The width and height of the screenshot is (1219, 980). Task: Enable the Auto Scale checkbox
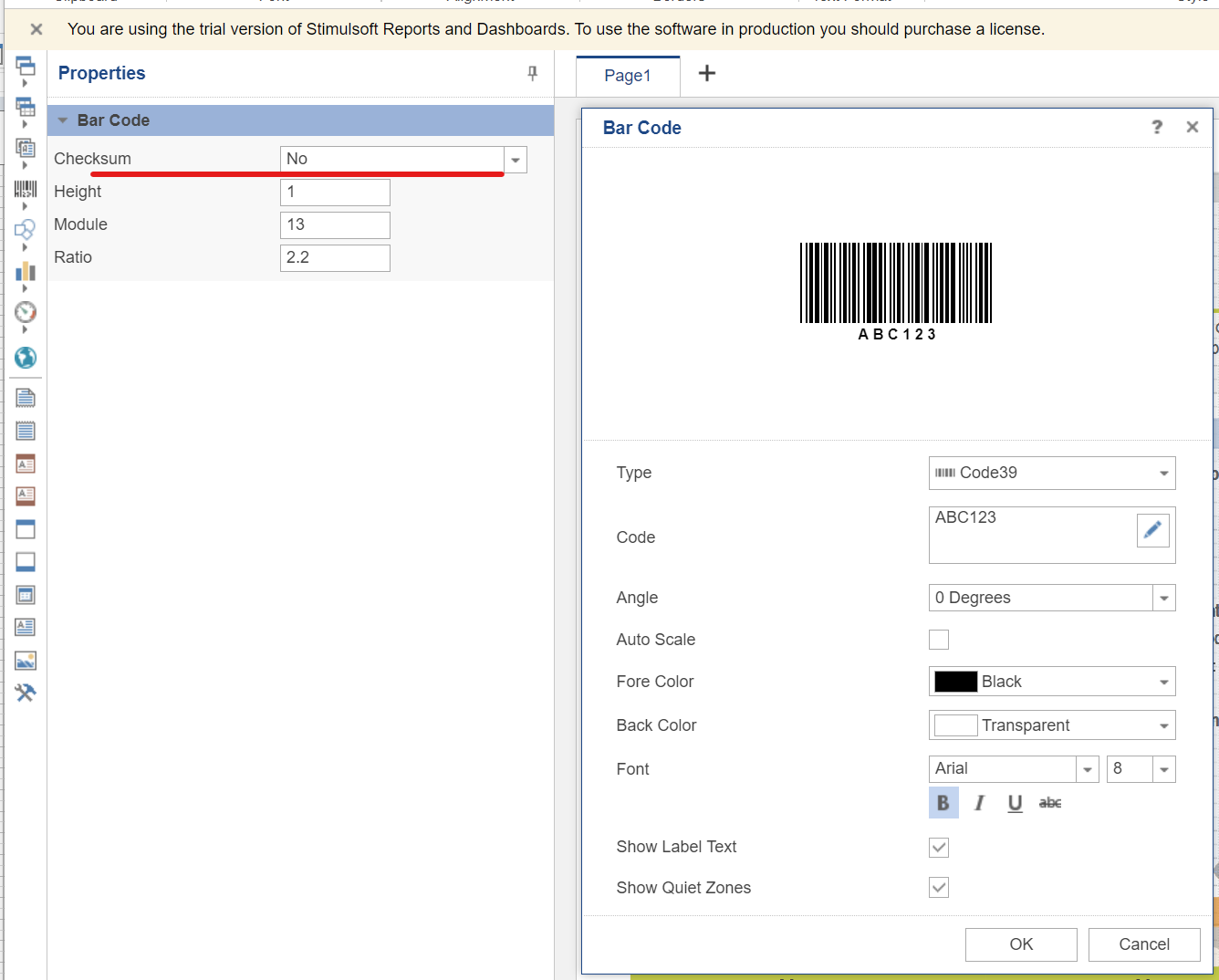point(939,640)
